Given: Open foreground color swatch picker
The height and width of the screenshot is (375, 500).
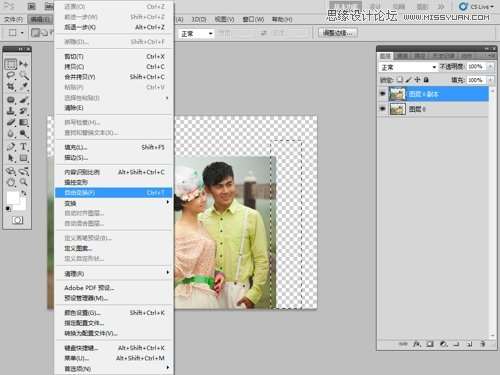Looking at the screenshot, I should pos(13,198).
